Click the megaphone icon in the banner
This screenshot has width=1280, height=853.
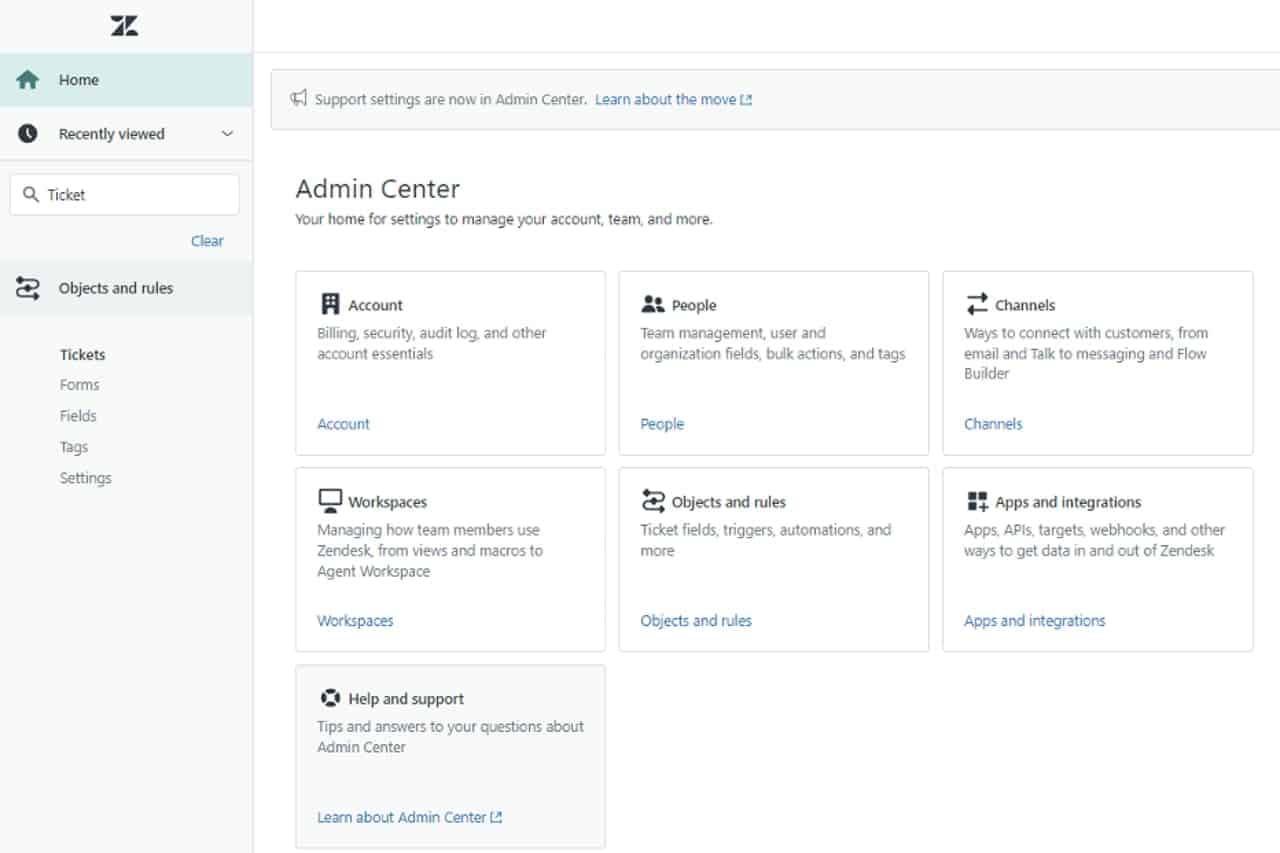pos(298,98)
